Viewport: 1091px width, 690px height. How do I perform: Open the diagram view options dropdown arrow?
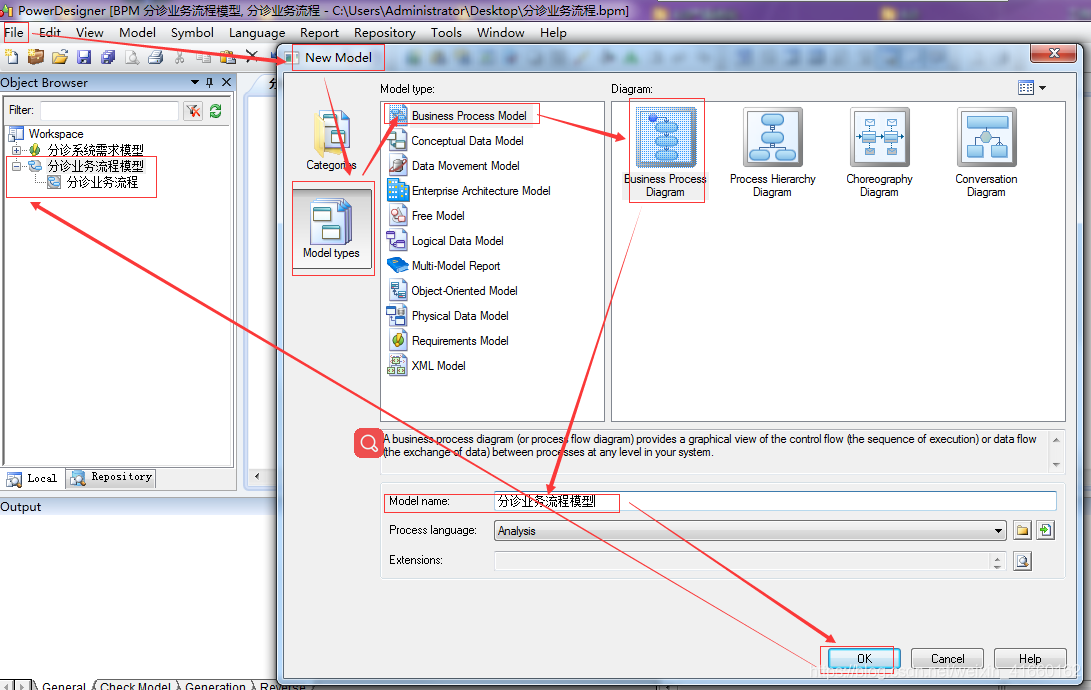pyautogui.click(x=1042, y=88)
